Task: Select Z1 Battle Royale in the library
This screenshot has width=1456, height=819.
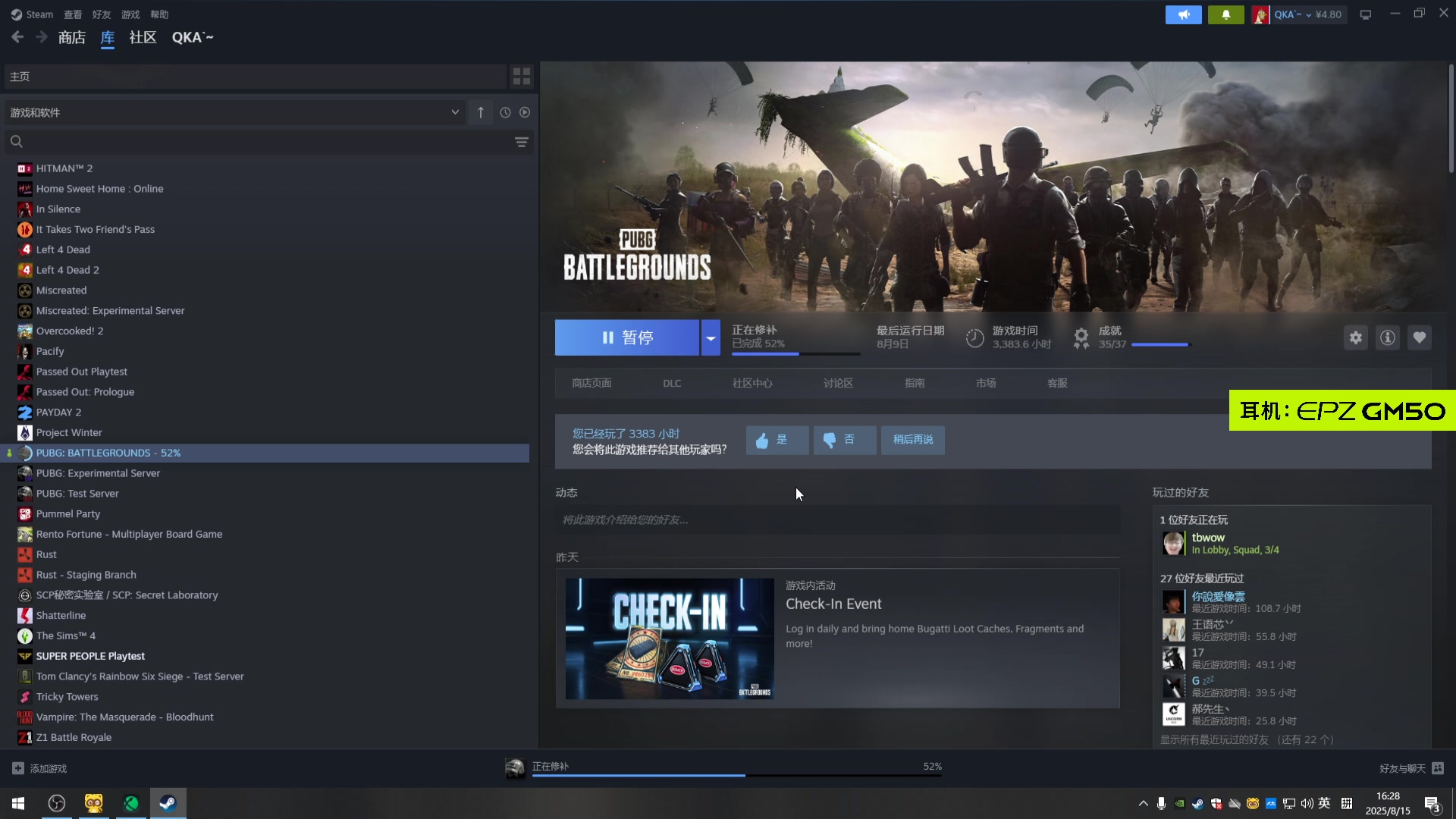Action: [x=74, y=737]
